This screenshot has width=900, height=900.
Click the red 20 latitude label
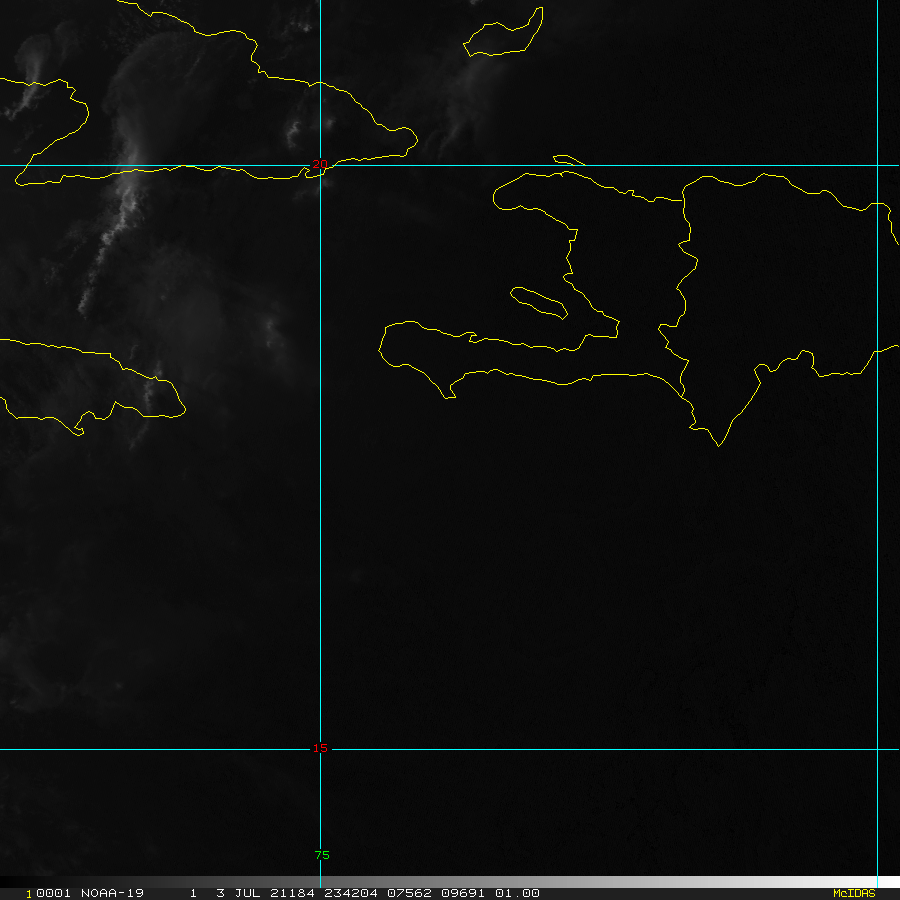[320, 164]
